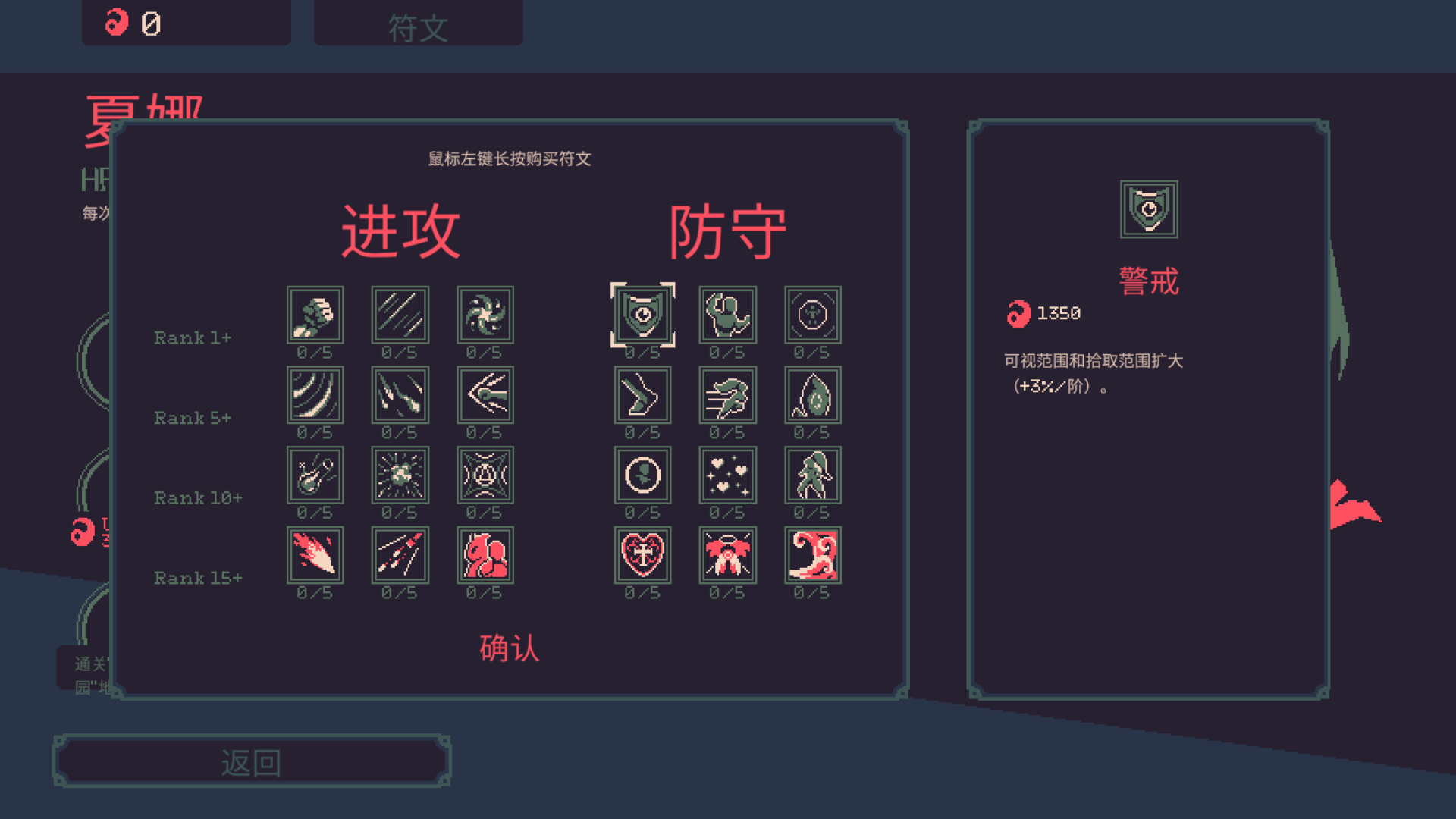
Task: Click the large 警戒 rune preview icon
Action: 1149,209
